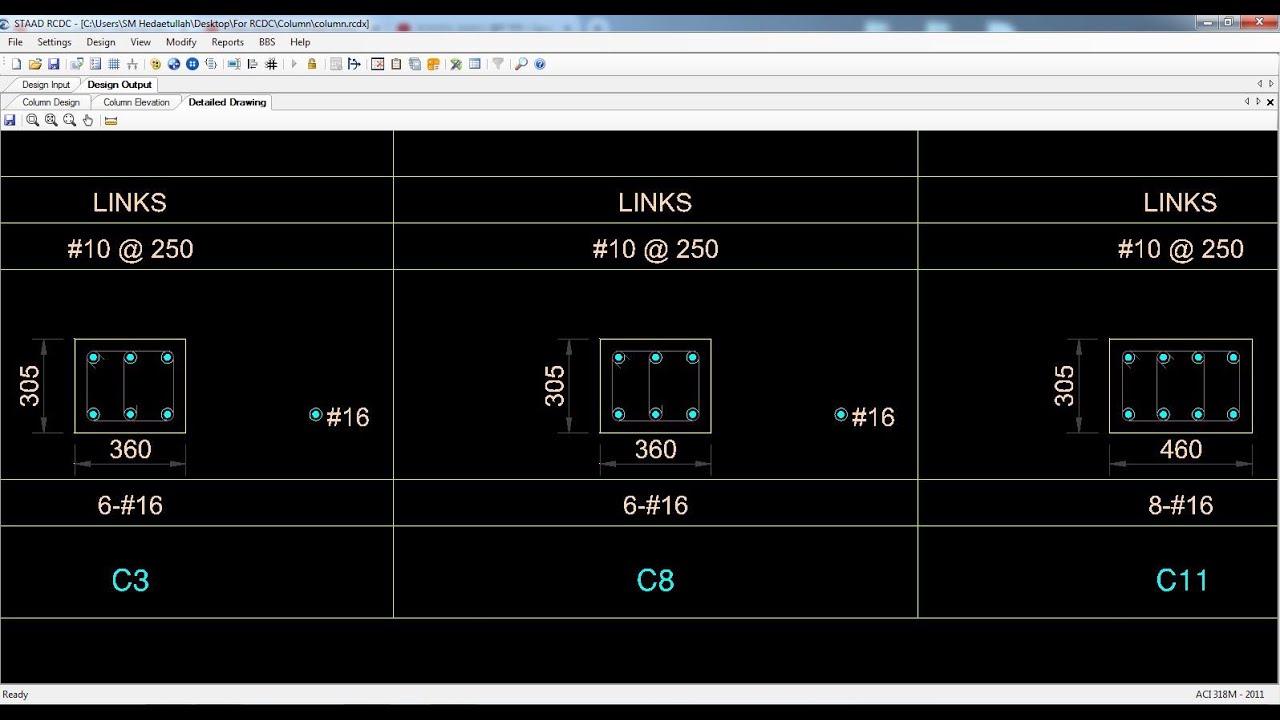Click the C11 column cross-section drawing
The height and width of the screenshot is (720, 1280).
pyautogui.click(x=1181, y=386)
